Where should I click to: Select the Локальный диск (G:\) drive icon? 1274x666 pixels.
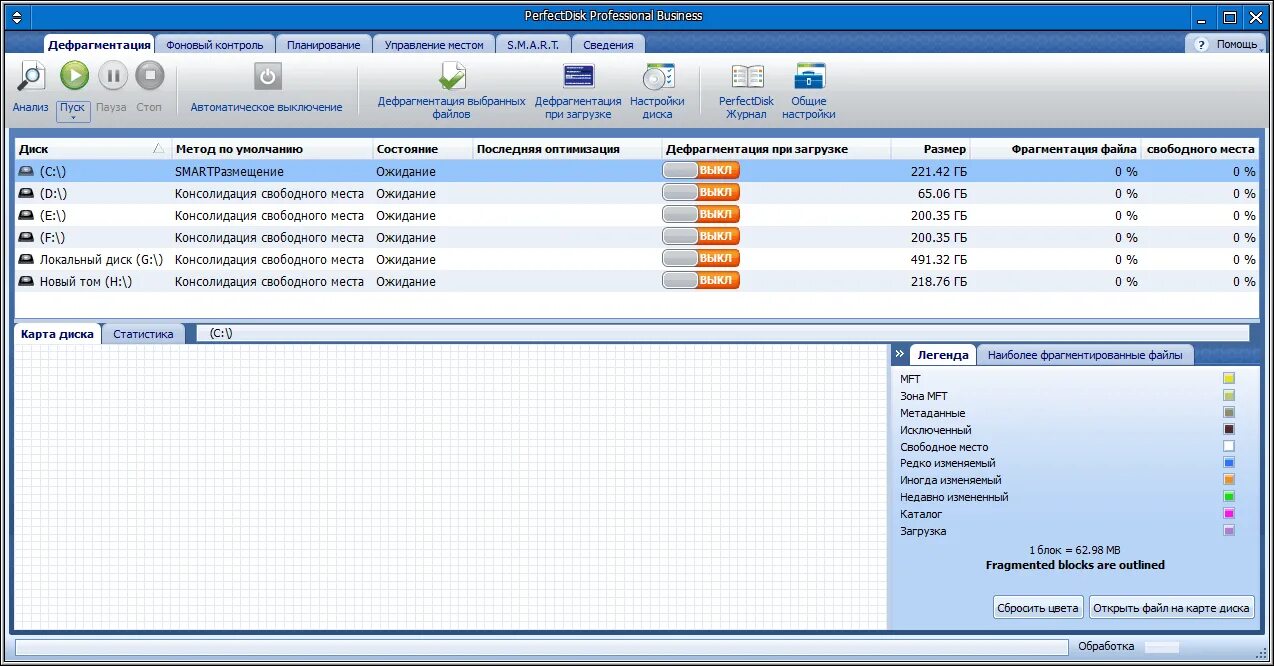click(x=27, y=260)
